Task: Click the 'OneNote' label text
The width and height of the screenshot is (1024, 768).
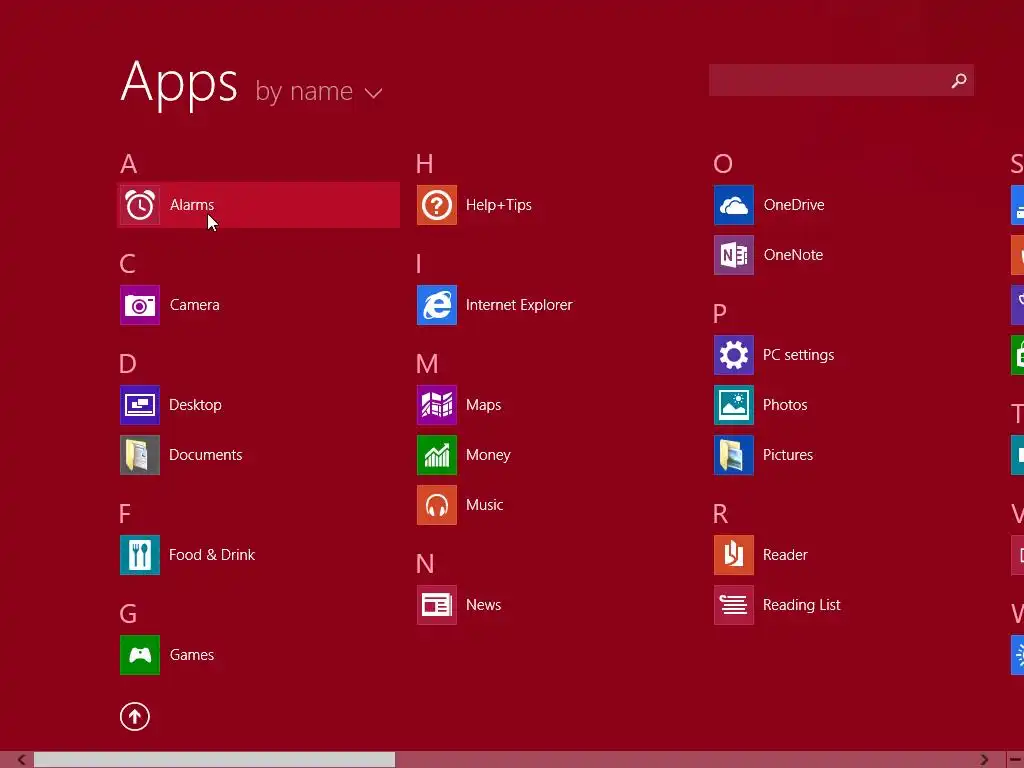Action: click(x=793, y=255)
